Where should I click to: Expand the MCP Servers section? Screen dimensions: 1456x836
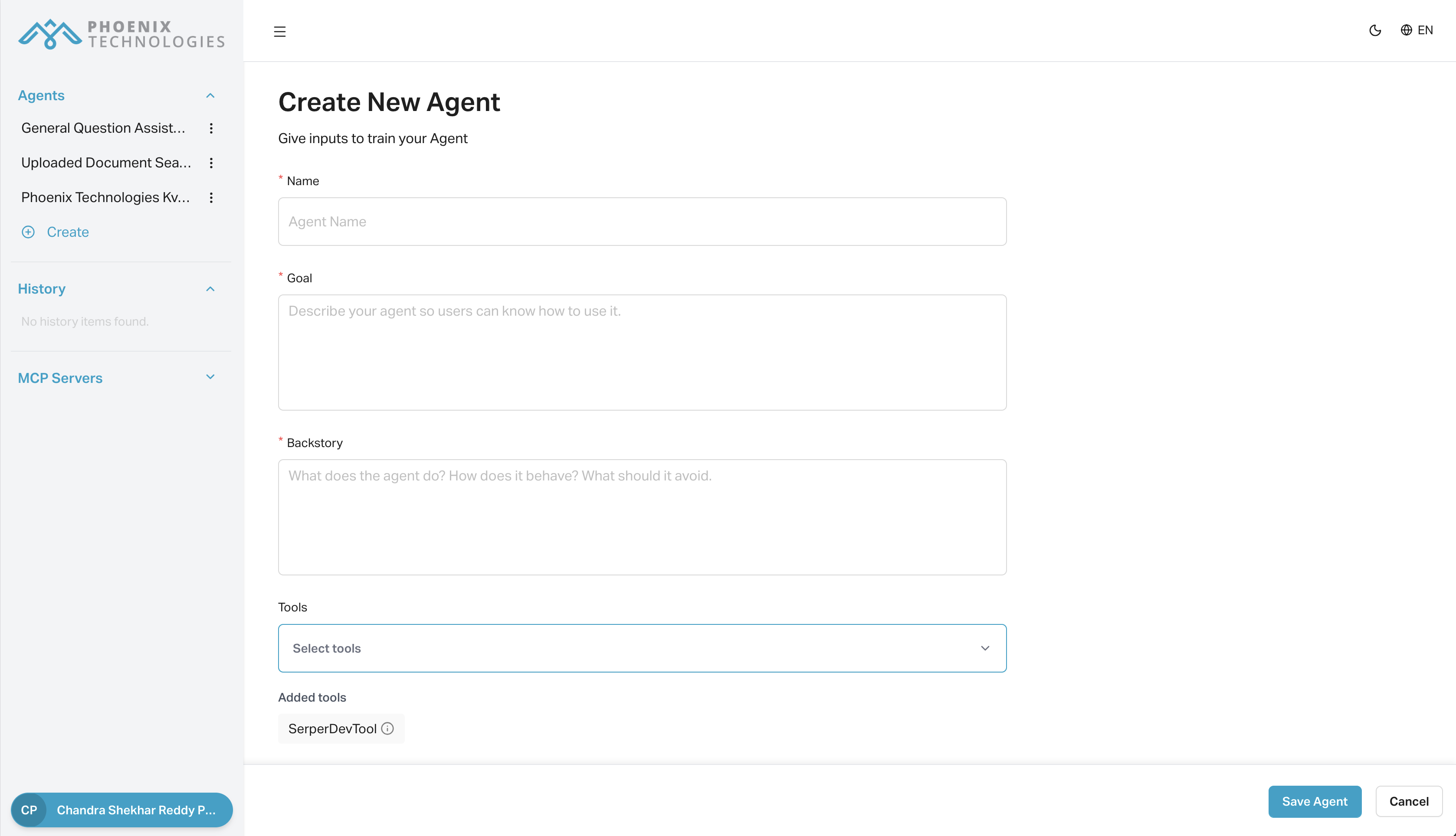tap(210, 377)
